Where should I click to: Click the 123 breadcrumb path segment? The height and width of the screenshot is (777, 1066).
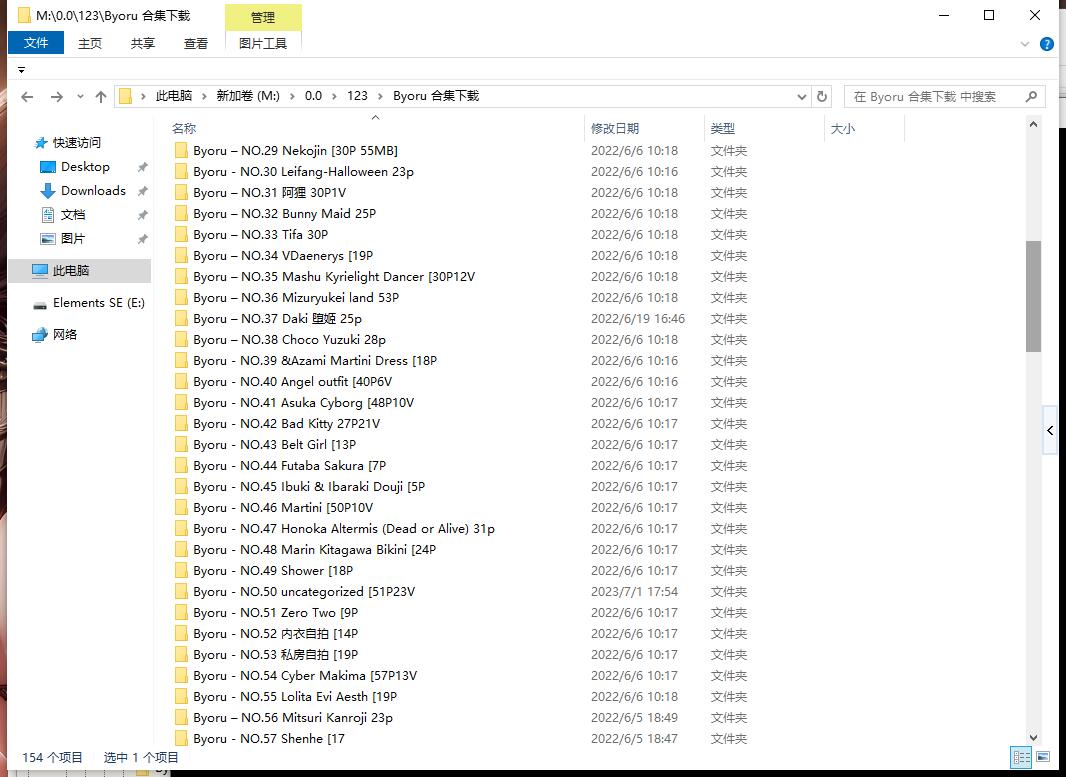(357, 96)
